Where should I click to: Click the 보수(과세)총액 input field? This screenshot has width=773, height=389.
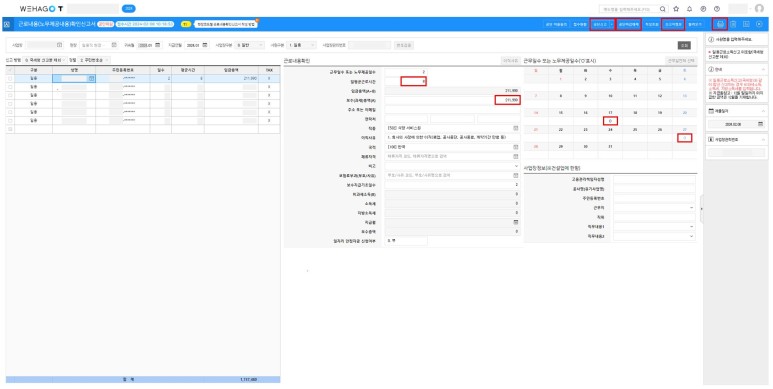[x=452, y=100]
